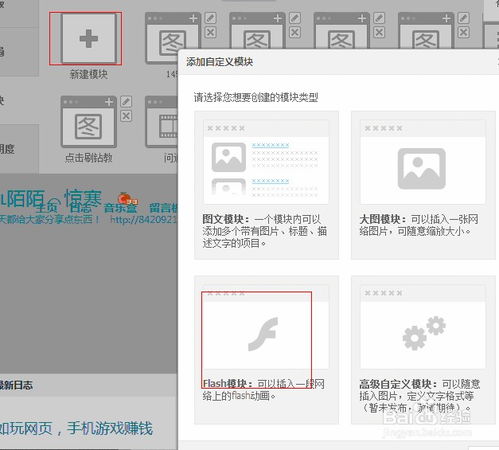
Task: Select the Flash模块 module type
Action: (x=266, y=349)
